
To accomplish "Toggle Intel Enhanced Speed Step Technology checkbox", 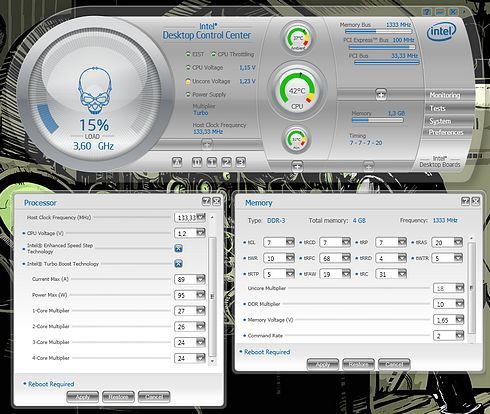I will 179,248.
